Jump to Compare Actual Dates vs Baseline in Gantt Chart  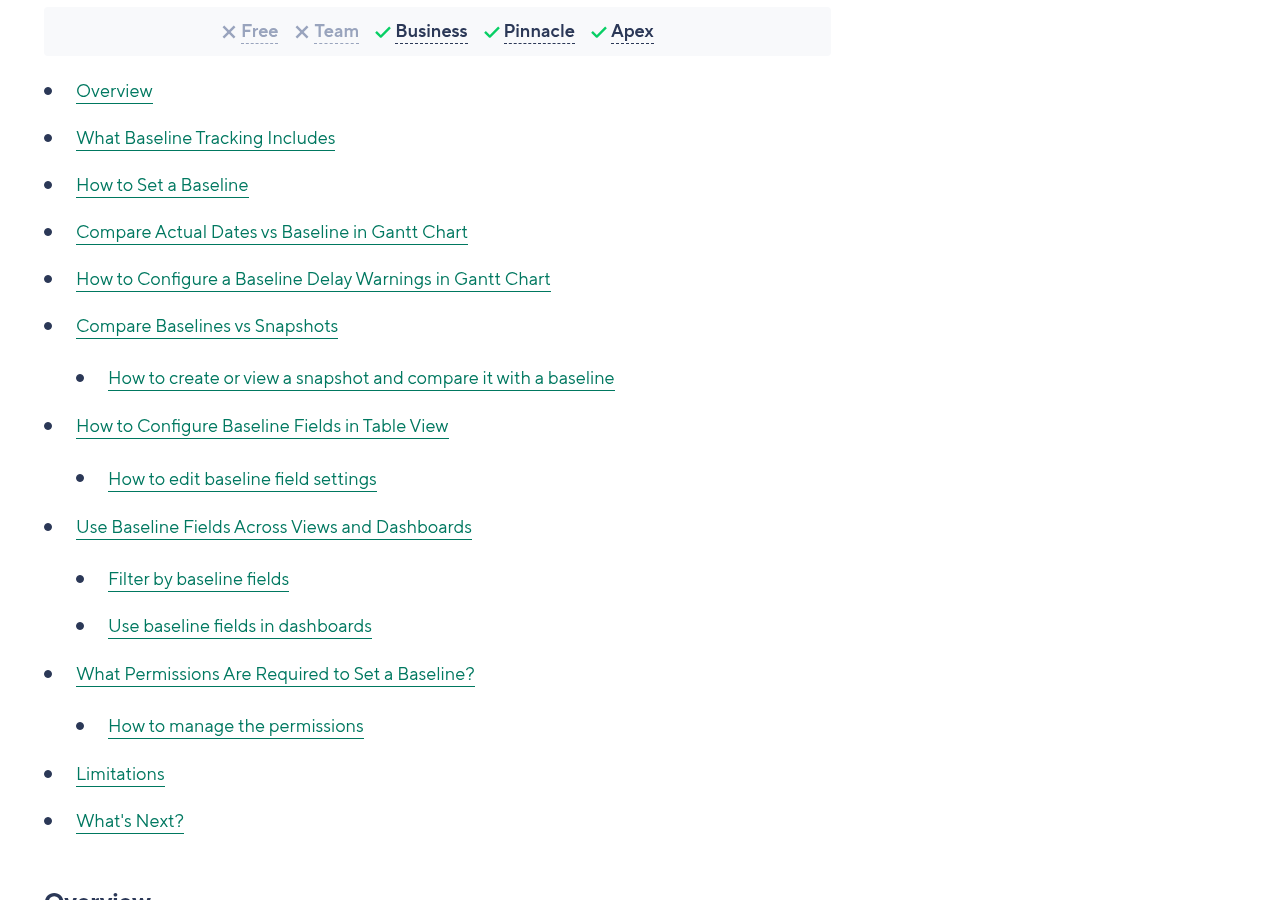click(x=272, y=232)
